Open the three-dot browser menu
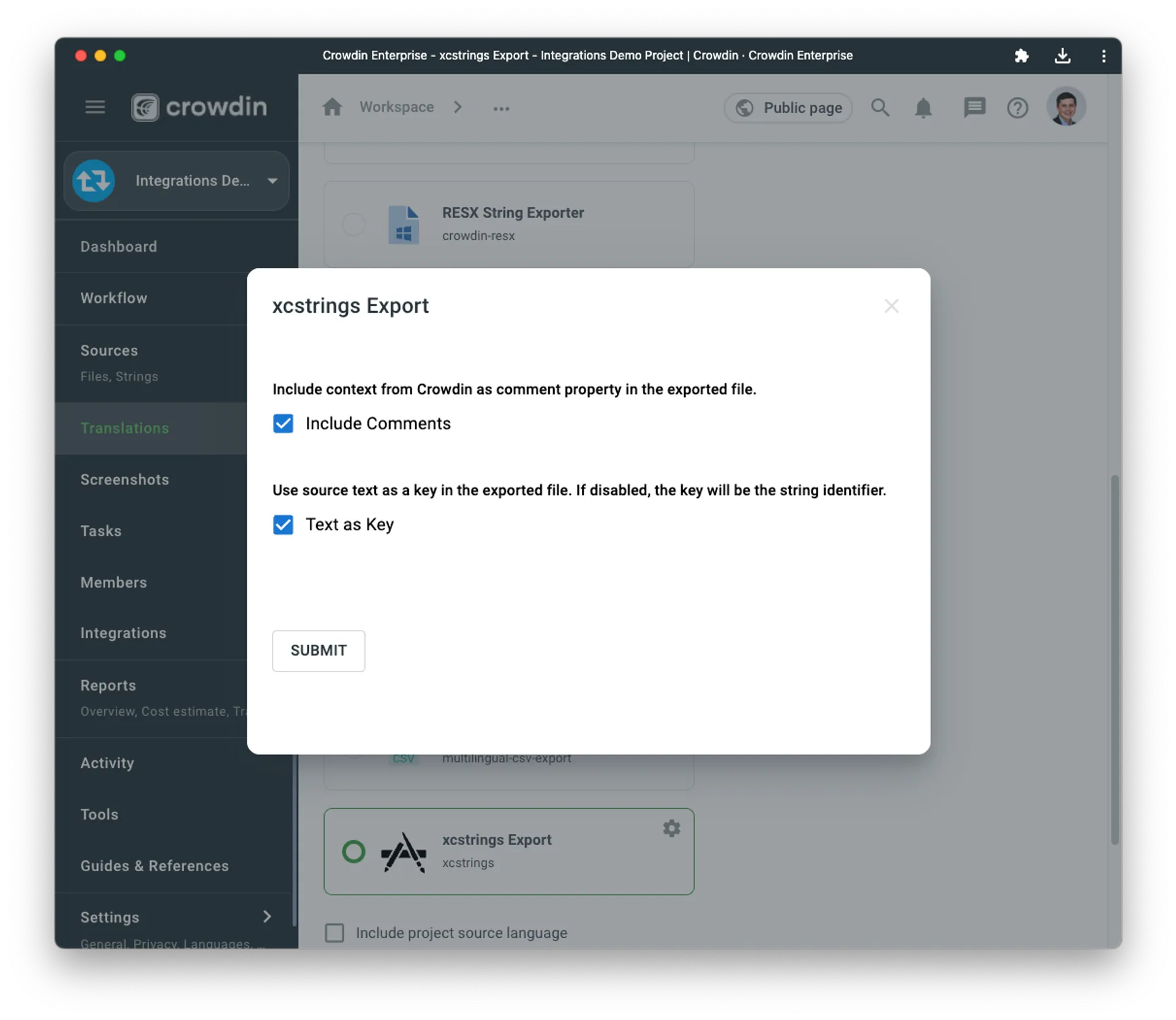This screenshot has height=1020, width=1176. 1104,56
